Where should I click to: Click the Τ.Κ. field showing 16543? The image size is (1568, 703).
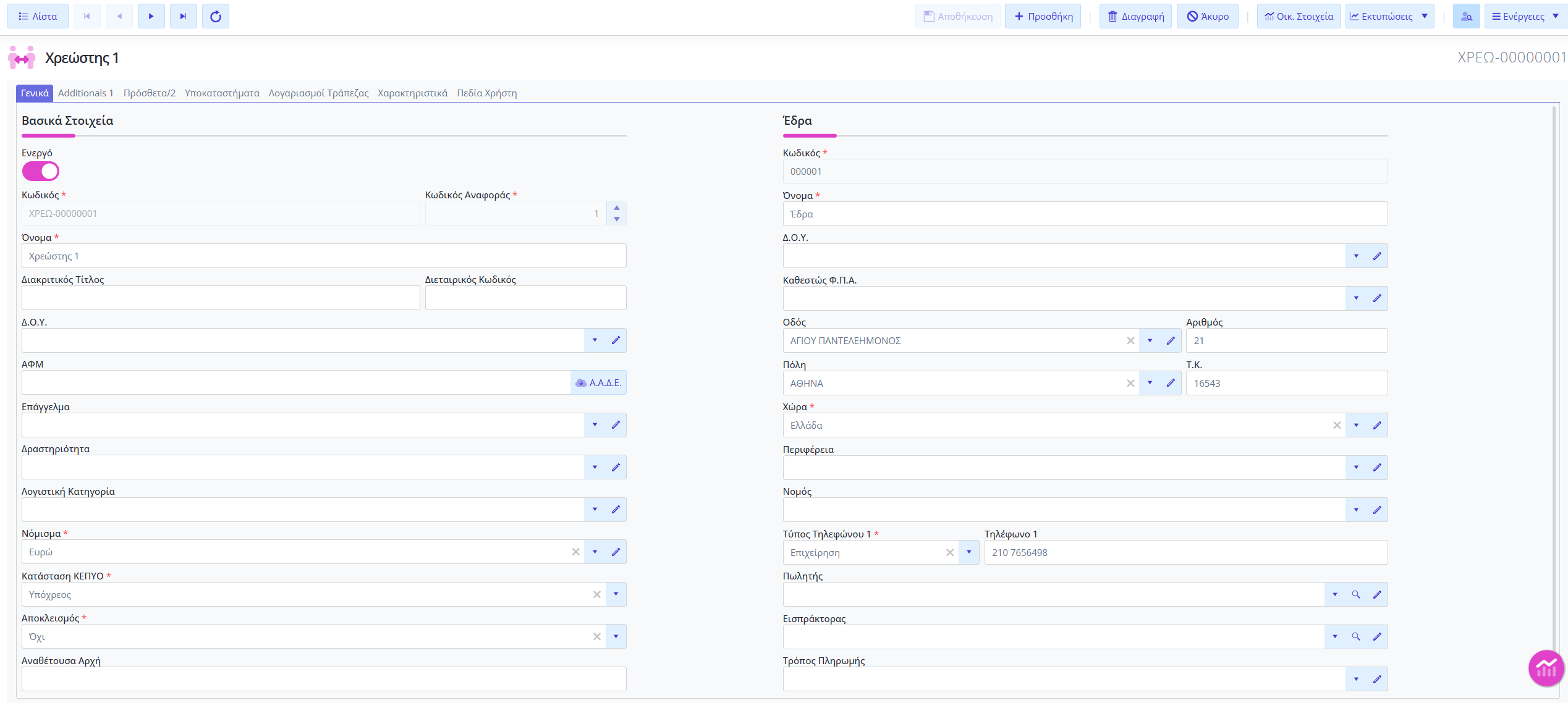[x=1287, y=383]
